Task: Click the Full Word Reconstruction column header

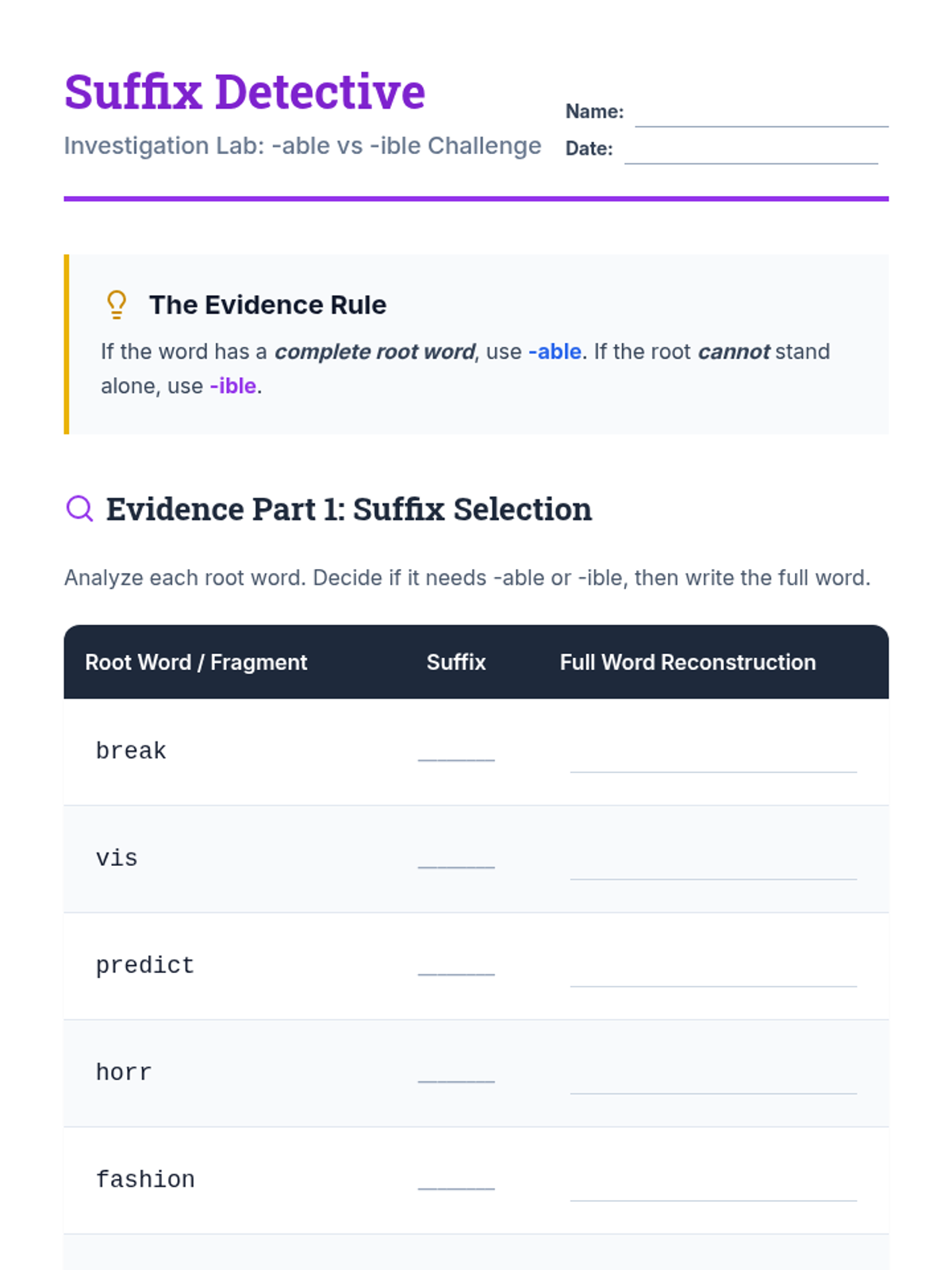Action: coord(688,662)
